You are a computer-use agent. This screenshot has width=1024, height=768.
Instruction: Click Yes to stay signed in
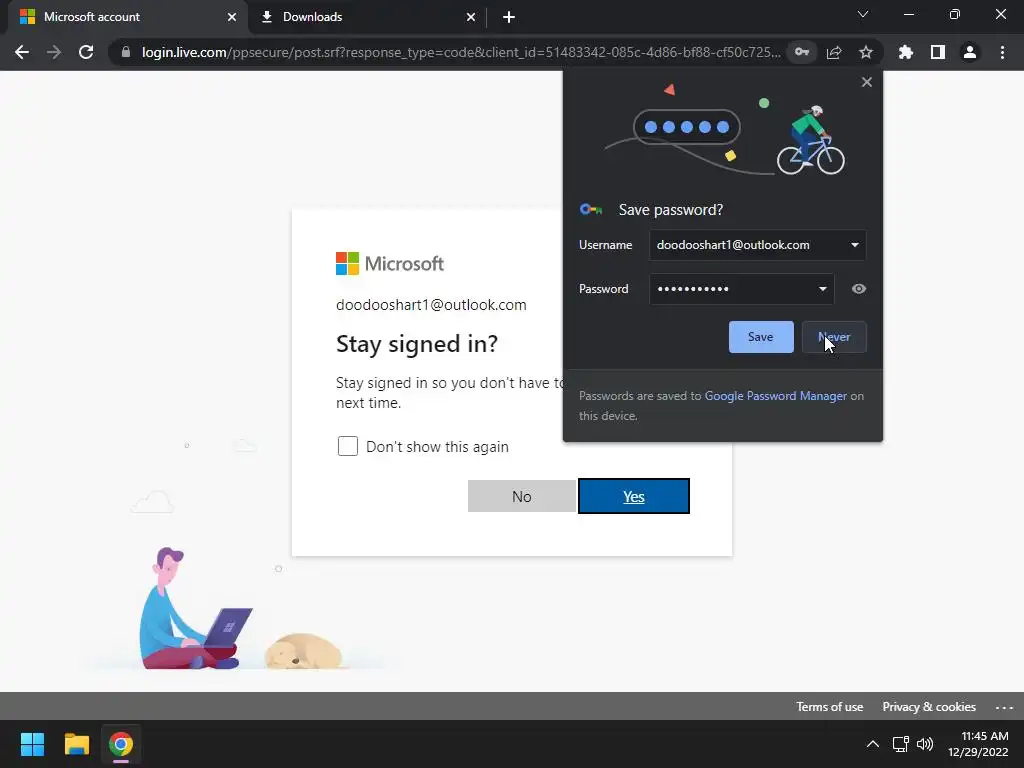pos(633,496)
